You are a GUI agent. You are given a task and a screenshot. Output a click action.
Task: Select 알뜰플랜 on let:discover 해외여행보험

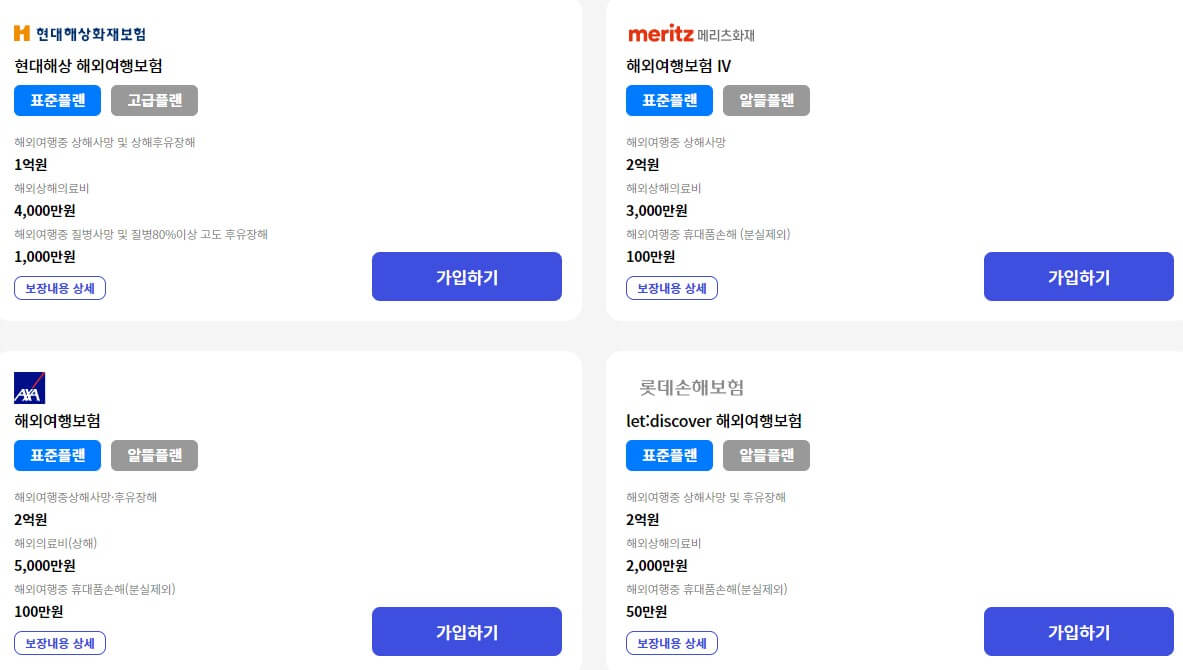[766, 455]
